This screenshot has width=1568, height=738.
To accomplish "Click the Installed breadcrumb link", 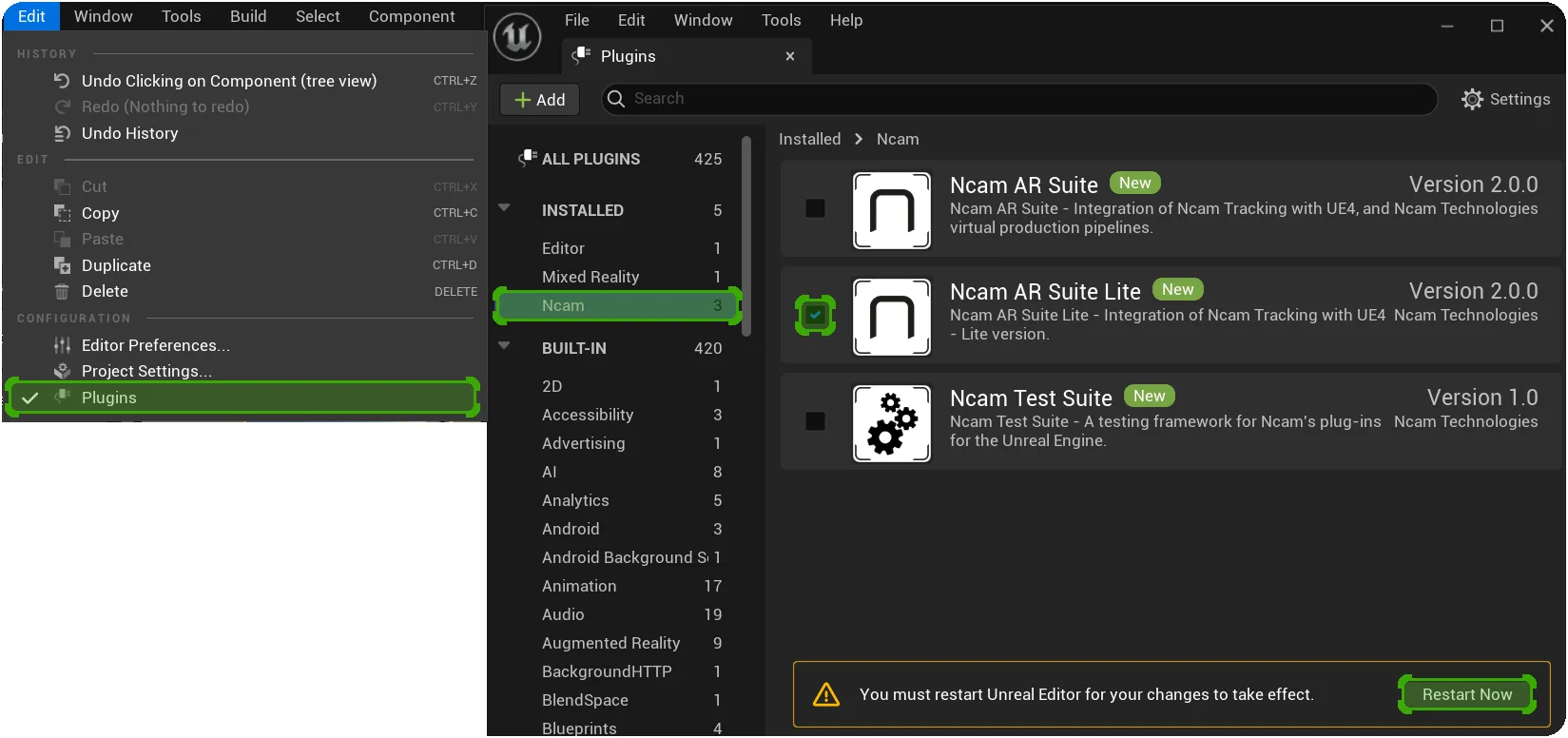I will tap(810, 139).
